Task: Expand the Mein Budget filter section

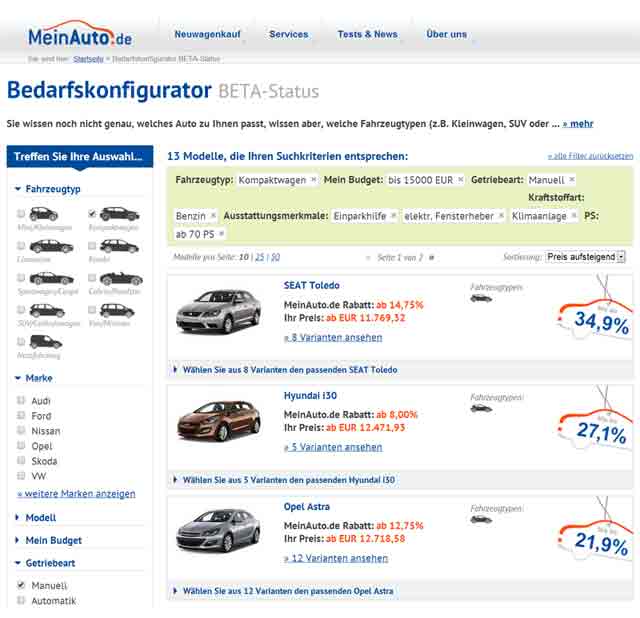Action: coord(49,540)
